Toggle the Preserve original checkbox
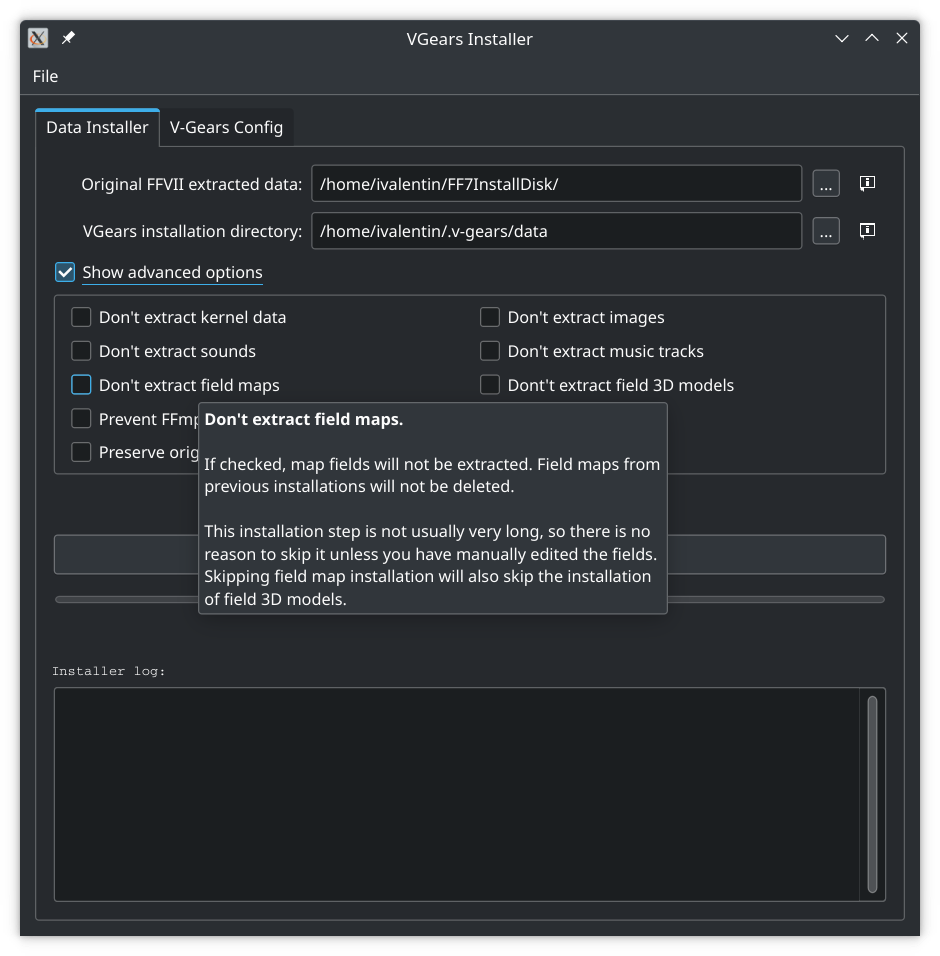Viewport: 940px width, 956px height. tap(81, 452)
